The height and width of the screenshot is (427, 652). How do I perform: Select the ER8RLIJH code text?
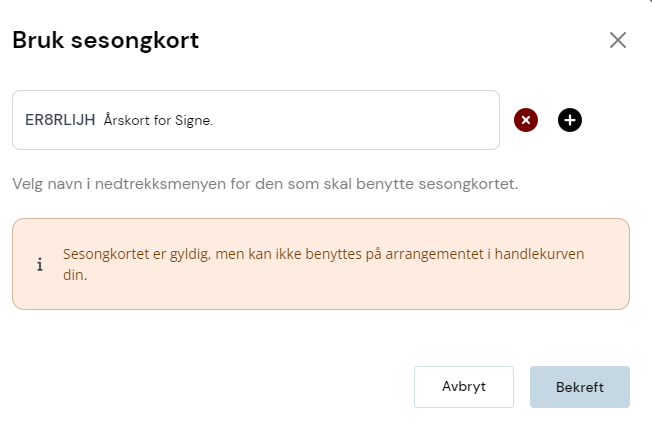[60, 120]
